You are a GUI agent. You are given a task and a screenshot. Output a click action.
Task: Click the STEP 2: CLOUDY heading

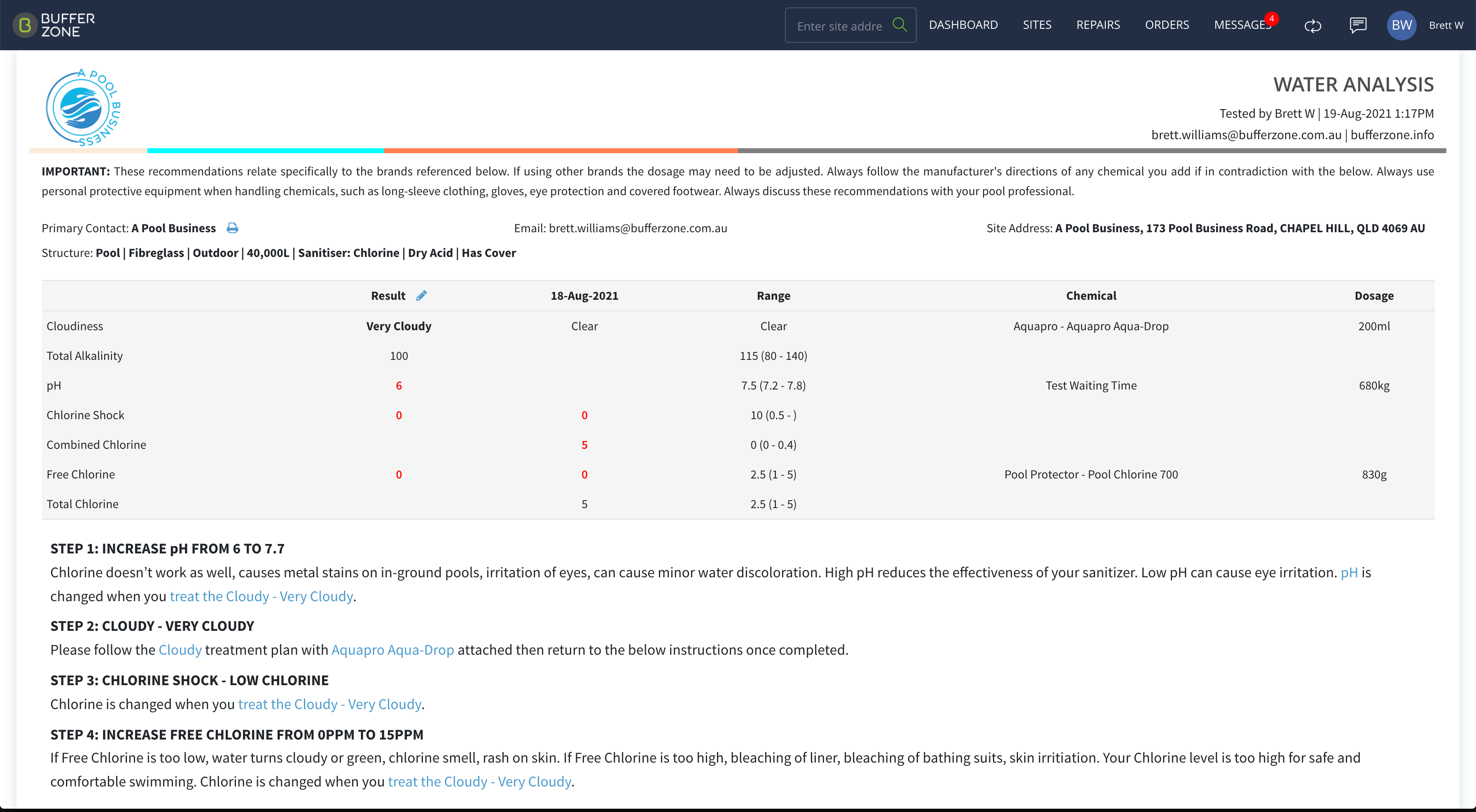coord(152,626)
